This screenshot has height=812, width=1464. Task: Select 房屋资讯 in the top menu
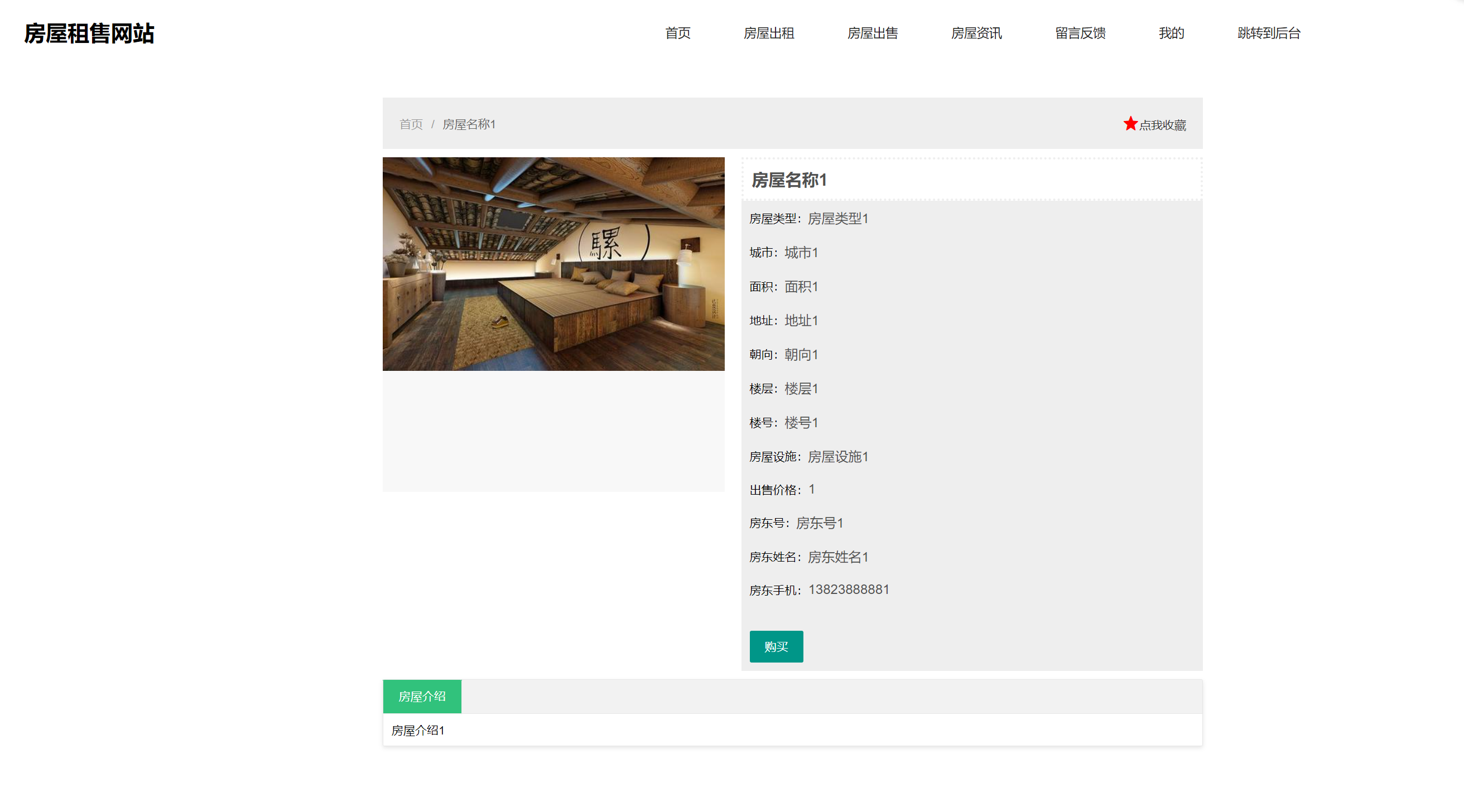976,33
